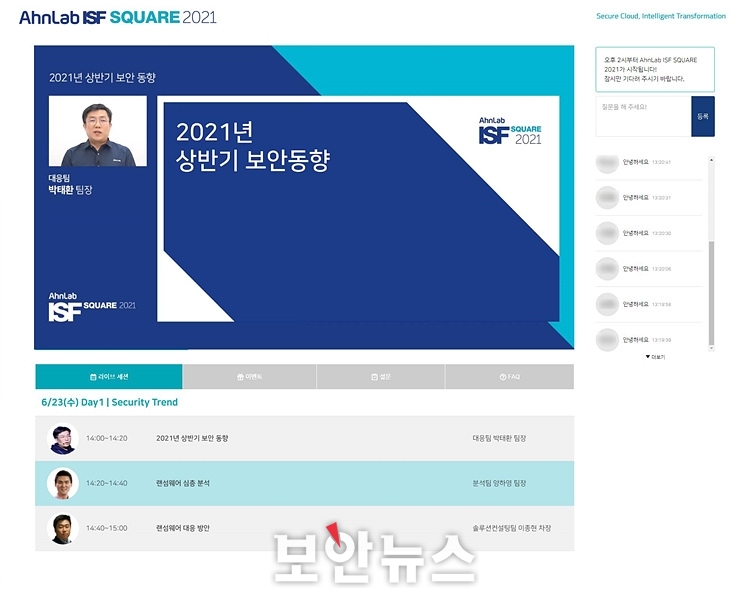Select the 14:00~14:20 보안 동향 session row
The width and height of the screenshot is (750, 598).
[305, 438]
